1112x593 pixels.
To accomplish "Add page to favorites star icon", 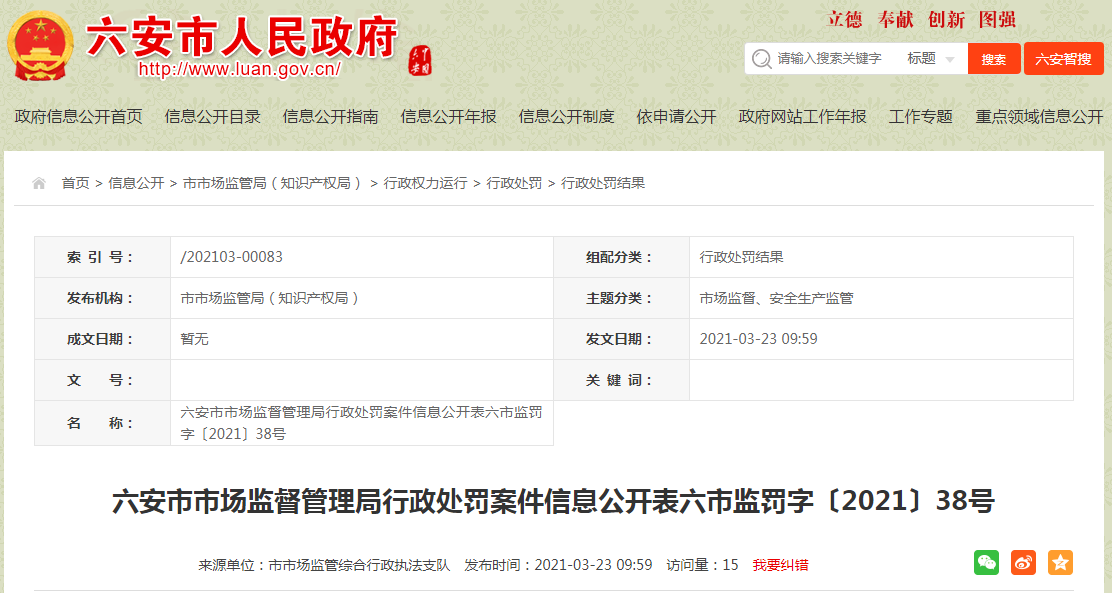I will click(1060, 562).
